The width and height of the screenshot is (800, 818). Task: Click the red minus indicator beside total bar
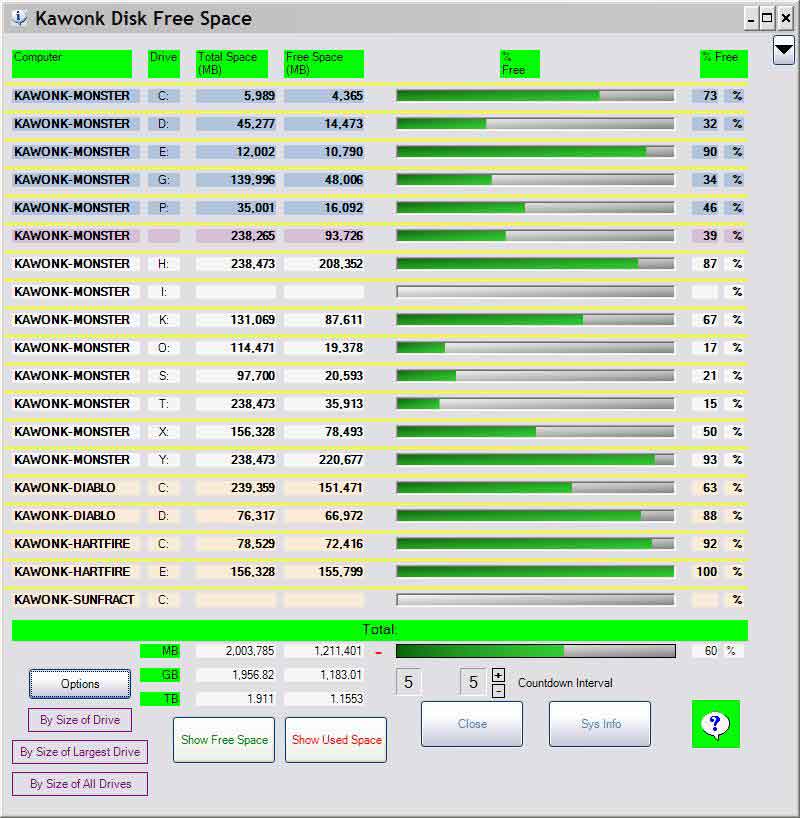pyautogui.click(x=379, y=652)
